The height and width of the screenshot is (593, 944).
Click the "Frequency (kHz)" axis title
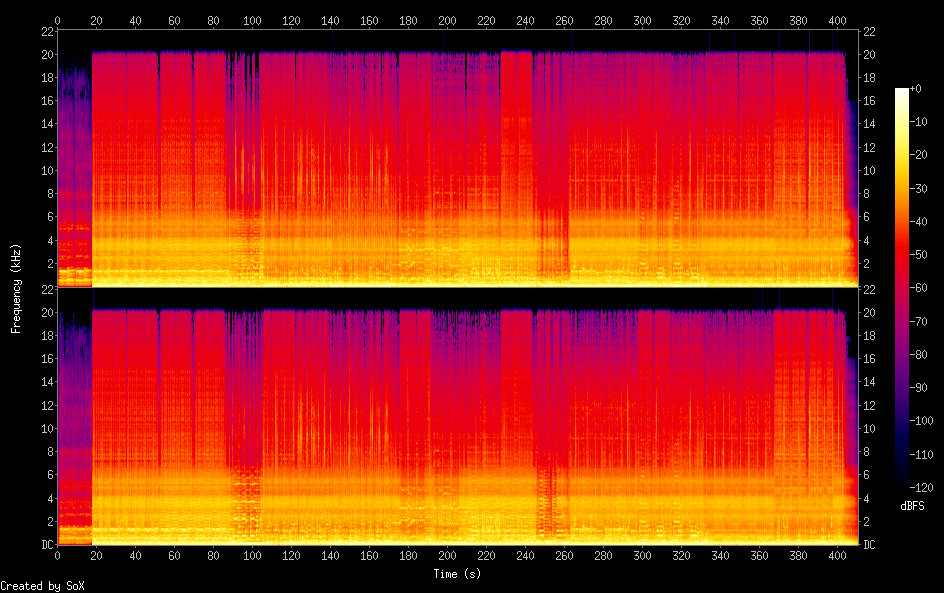click(x=16, y=288)
